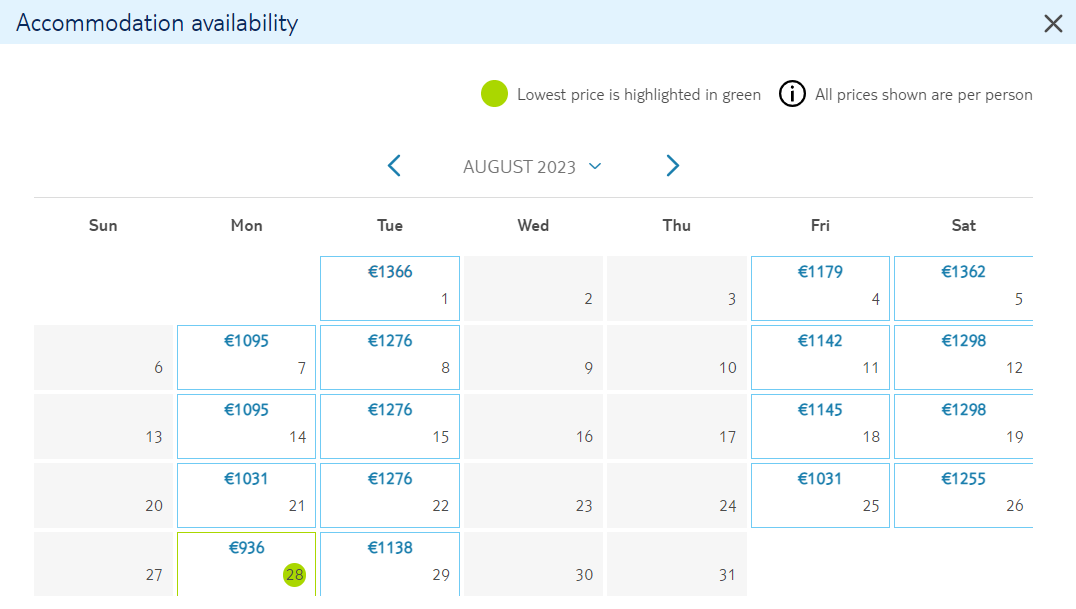Select August 18 priced at €1145
Image resolution: width=1076 pixels, height=609 pixels.
click(x=820, y=426)
